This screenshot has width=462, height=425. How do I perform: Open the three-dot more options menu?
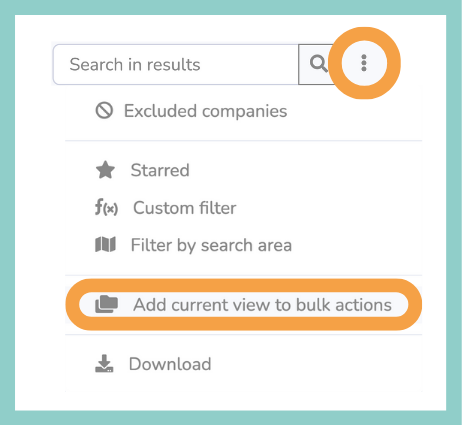(x=364, y=63)
